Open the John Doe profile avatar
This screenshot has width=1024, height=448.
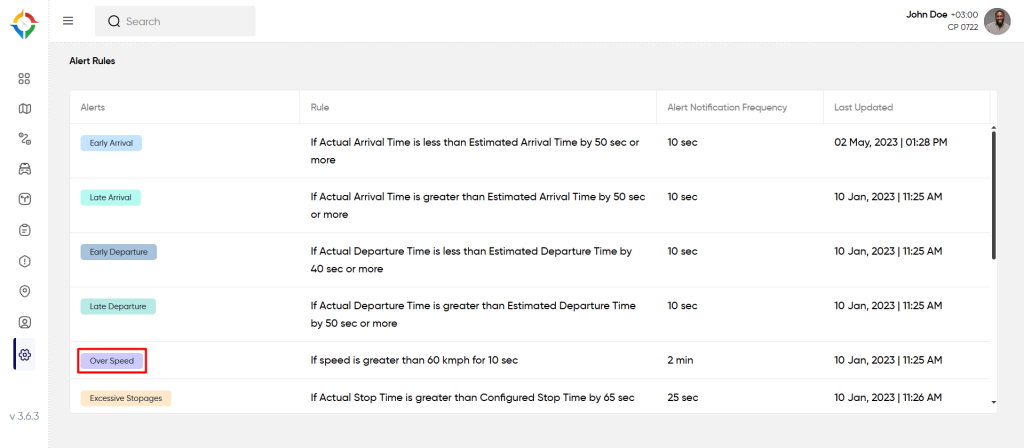[997, 21]
